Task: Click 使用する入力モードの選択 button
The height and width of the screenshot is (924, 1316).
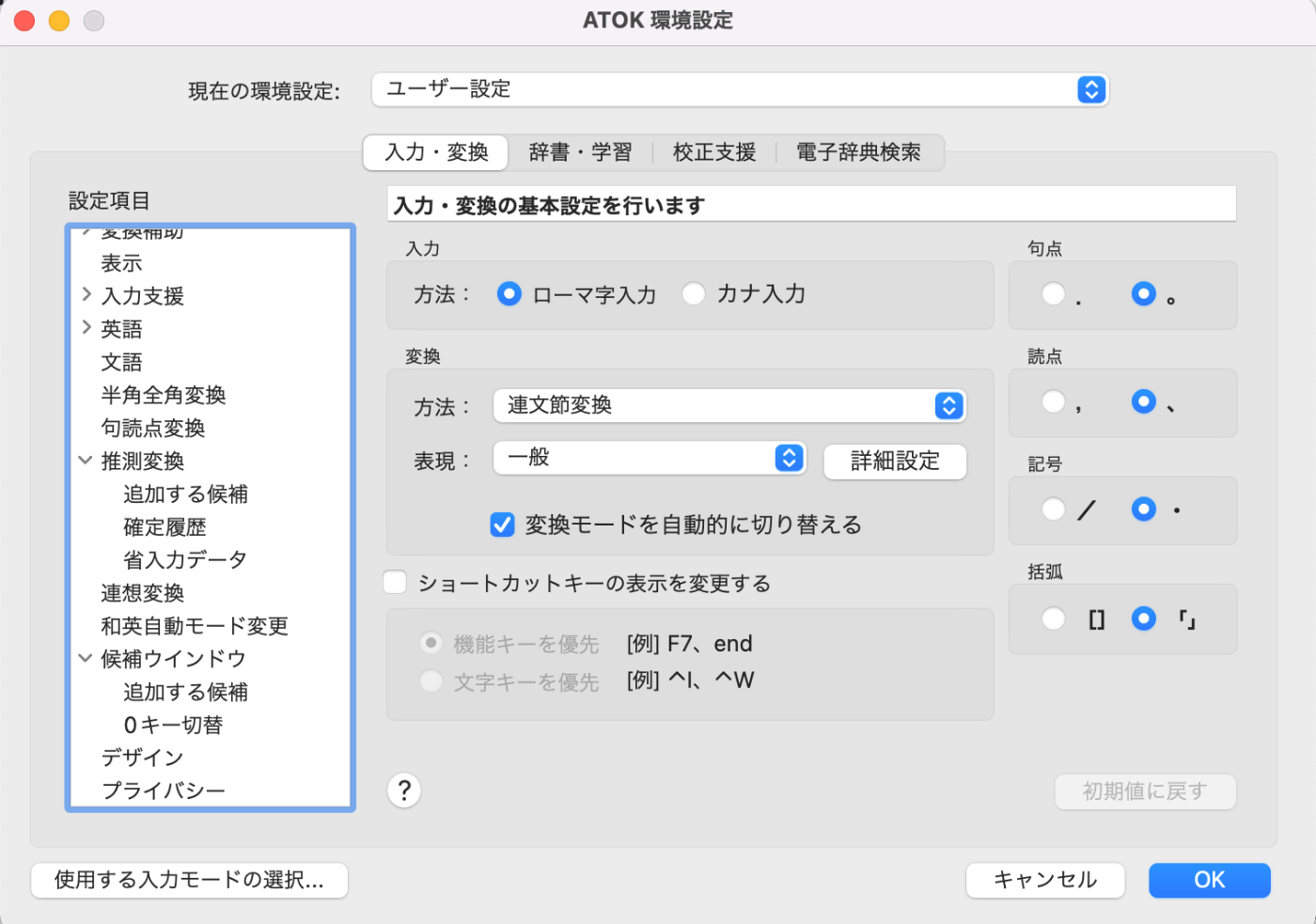Action: click(190, 881)
